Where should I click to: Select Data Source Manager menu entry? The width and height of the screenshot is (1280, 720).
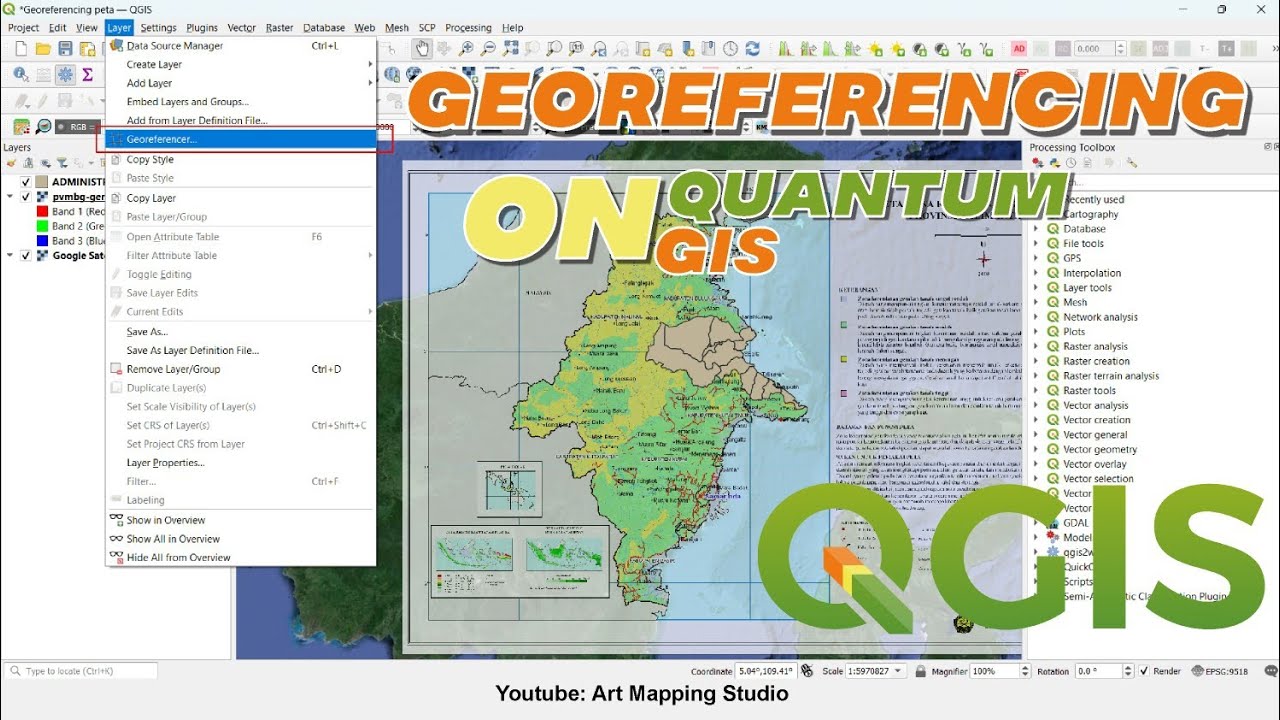point(240,46)
